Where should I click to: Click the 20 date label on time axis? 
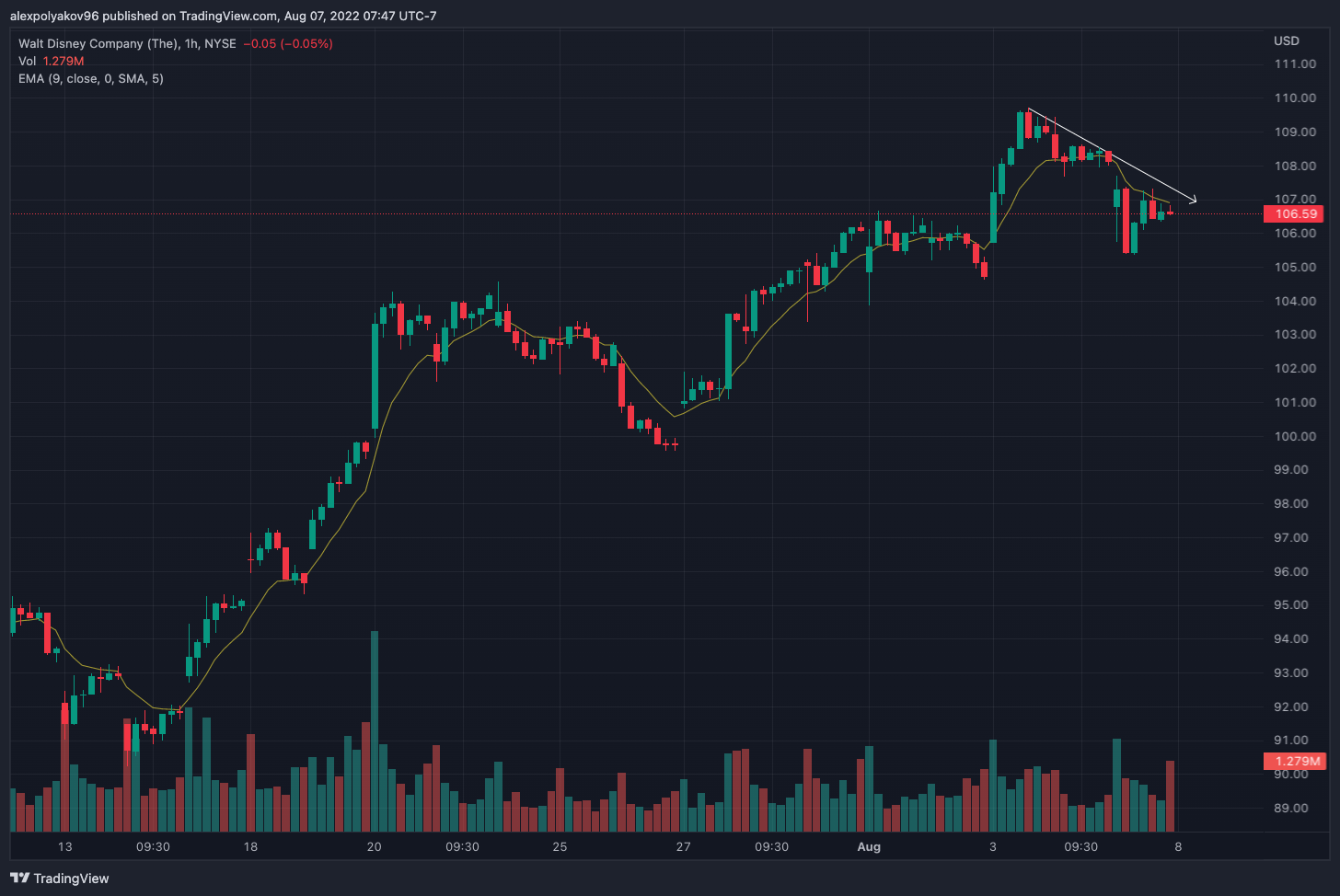(374, 846)
